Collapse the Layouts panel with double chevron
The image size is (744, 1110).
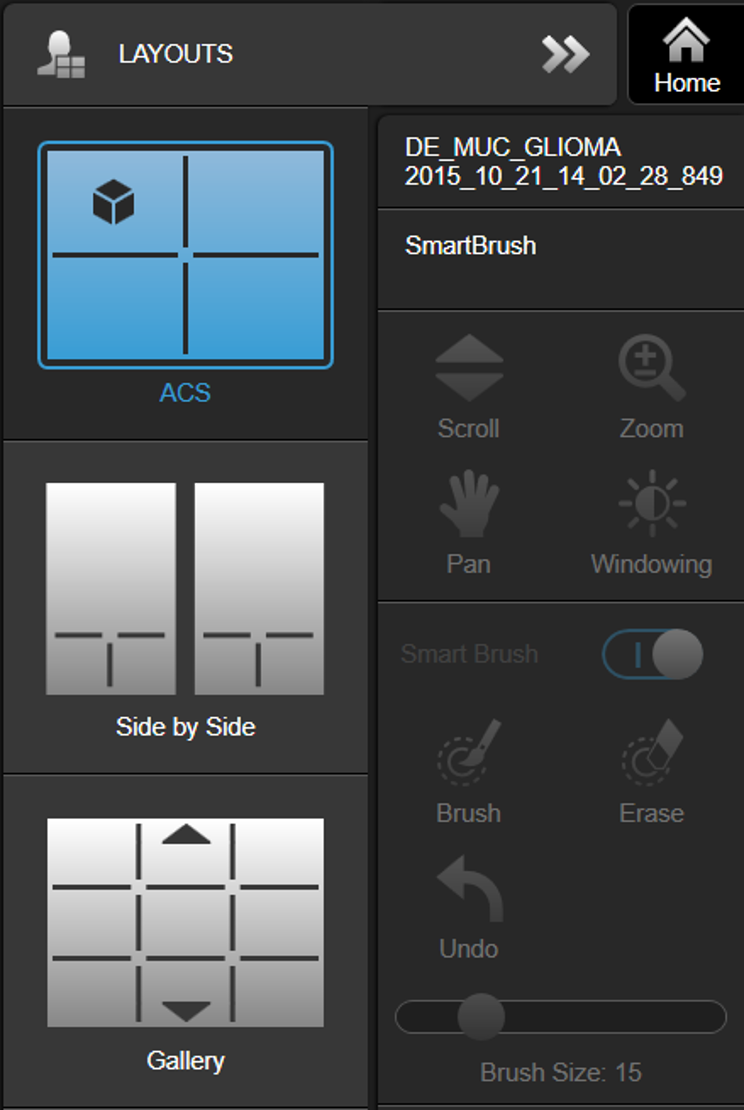(566, 54)
